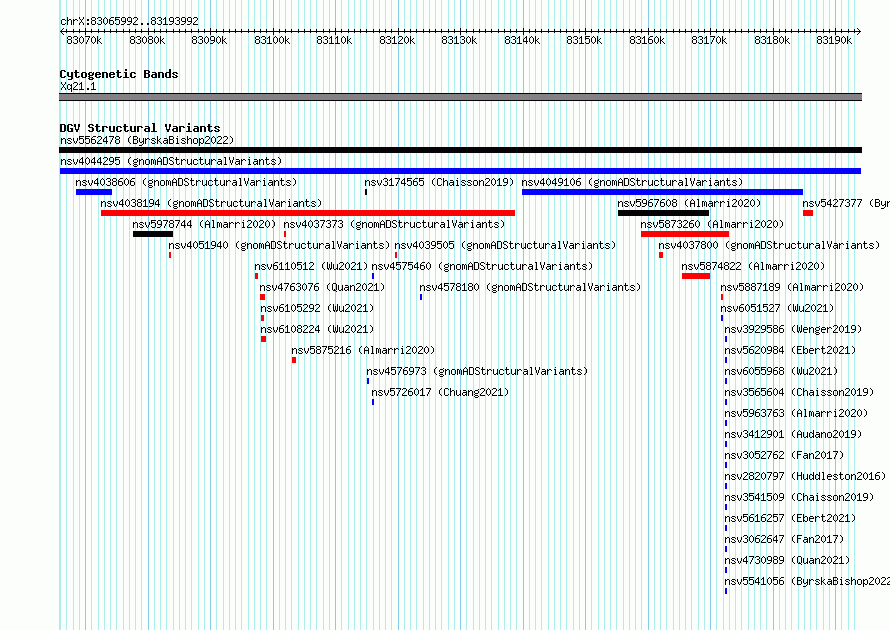Open nsv5875216 (Almarri2020) label
The height and width of the screenshot is (630, 890).
click(363, 350)
